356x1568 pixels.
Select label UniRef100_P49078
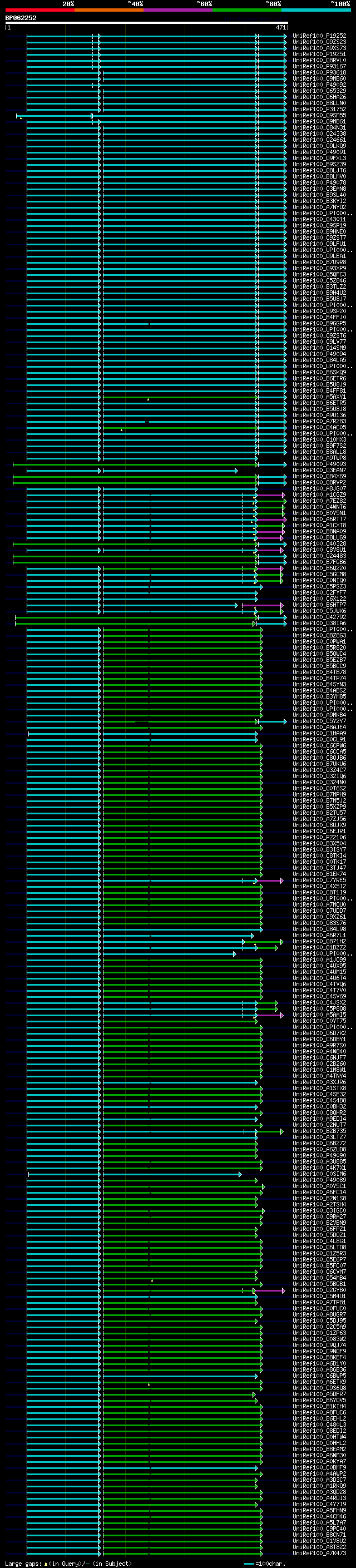[x=319, y=182]
